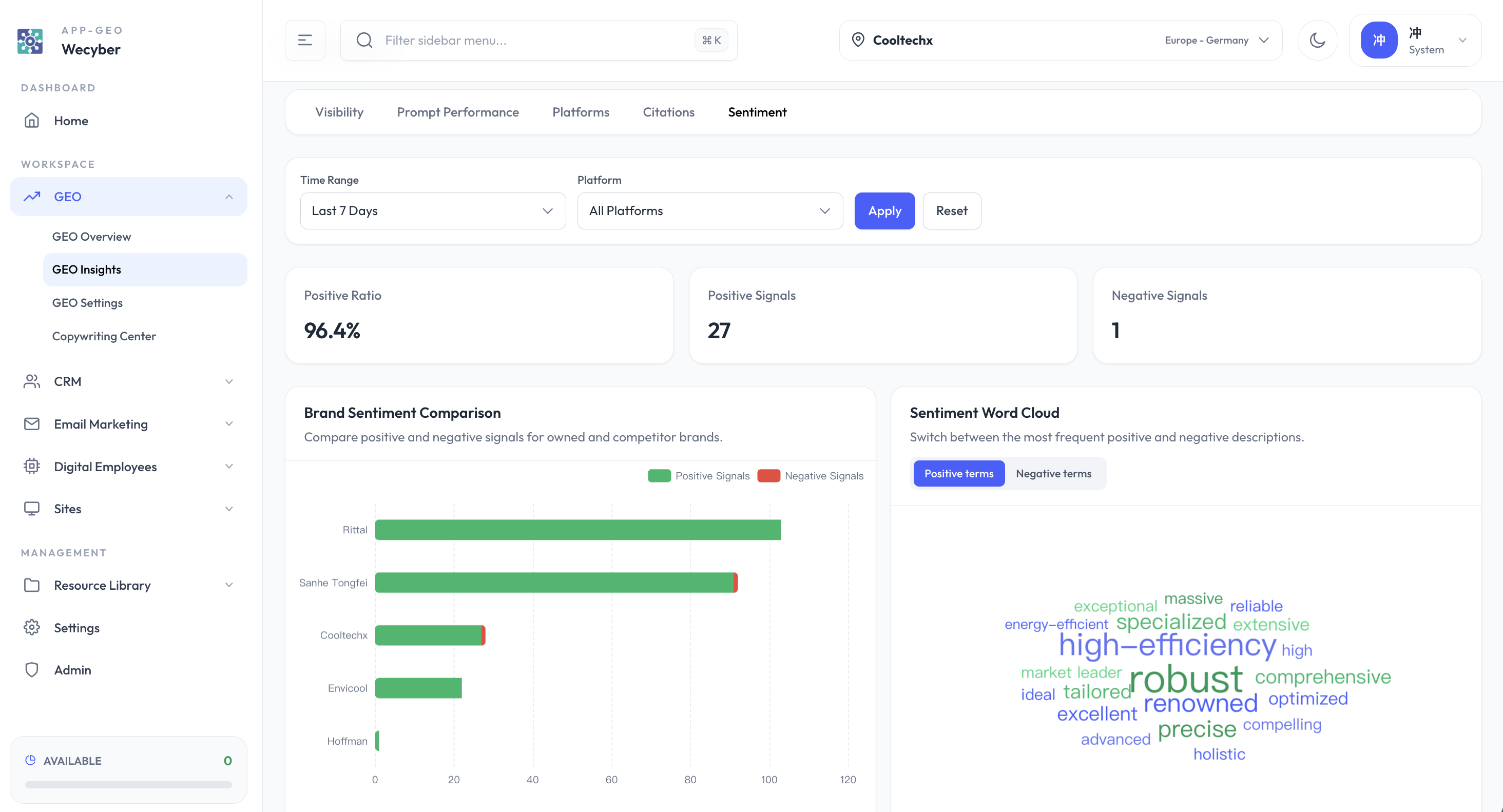This screenshot has width=1503, height=812.
Task: Open the All Platforms dropdown
Action: (x=710, y=210)
